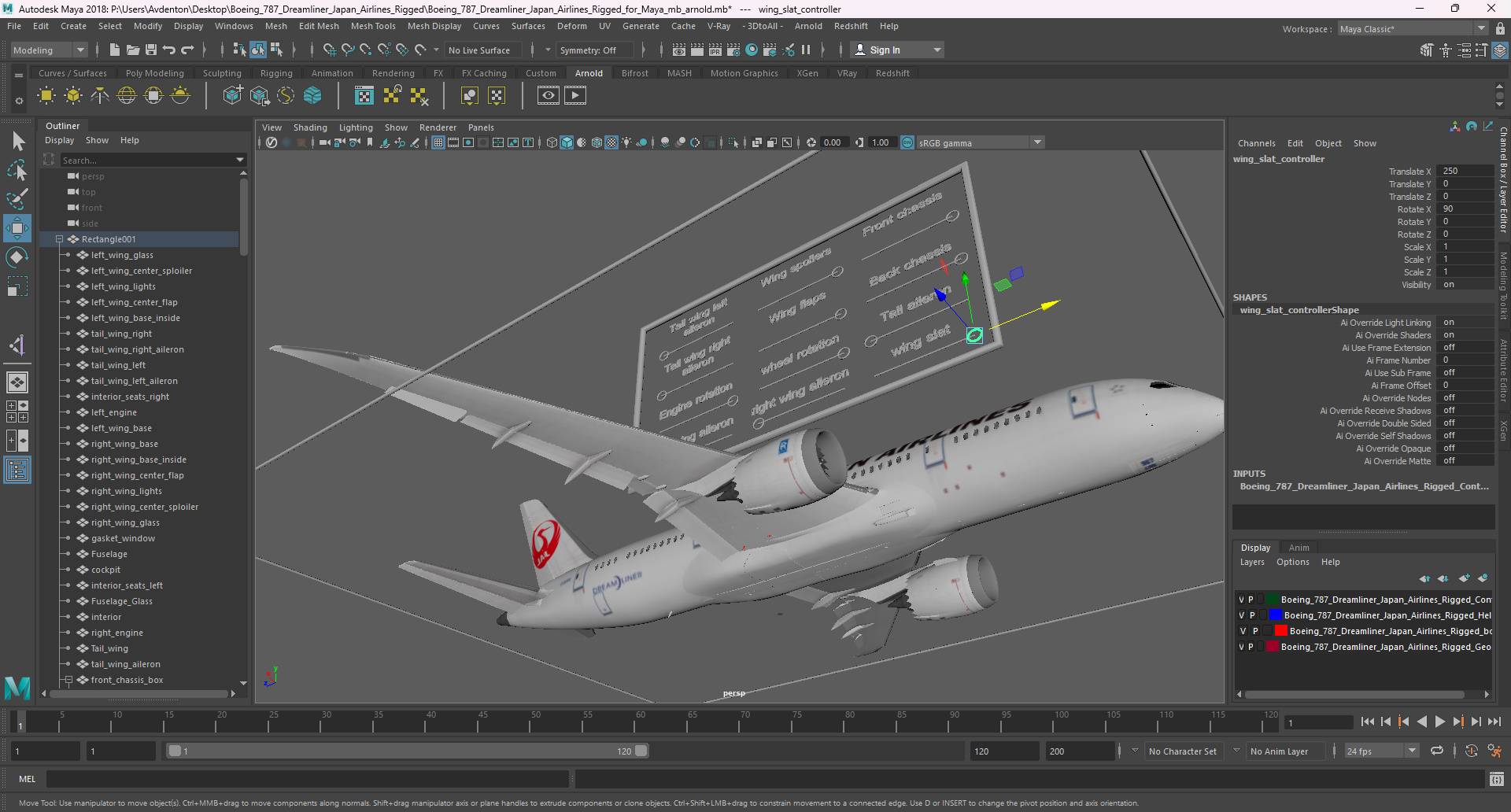Viewport: 1511px width, 812px height.
Task: Select the Paint Selection tool
Action: click(17, 199)
